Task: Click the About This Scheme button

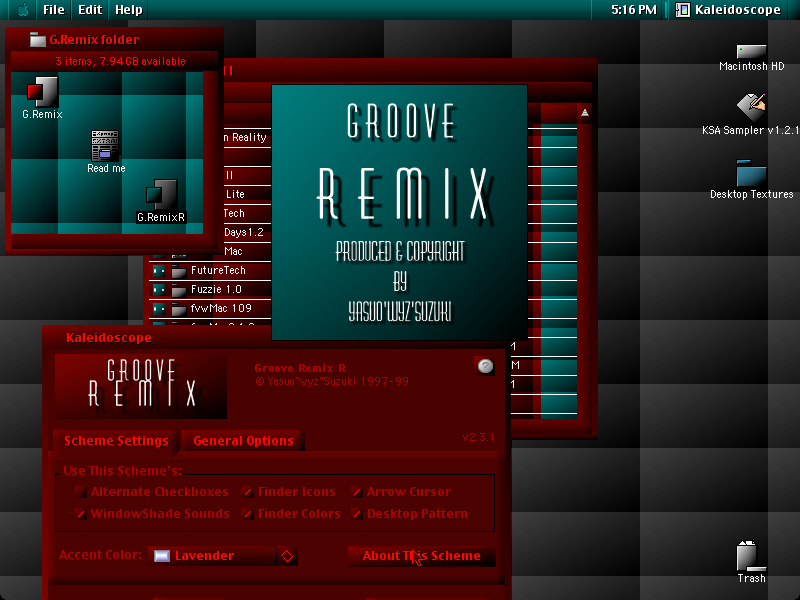Action: pyautogui.click(x=421, y=556)
